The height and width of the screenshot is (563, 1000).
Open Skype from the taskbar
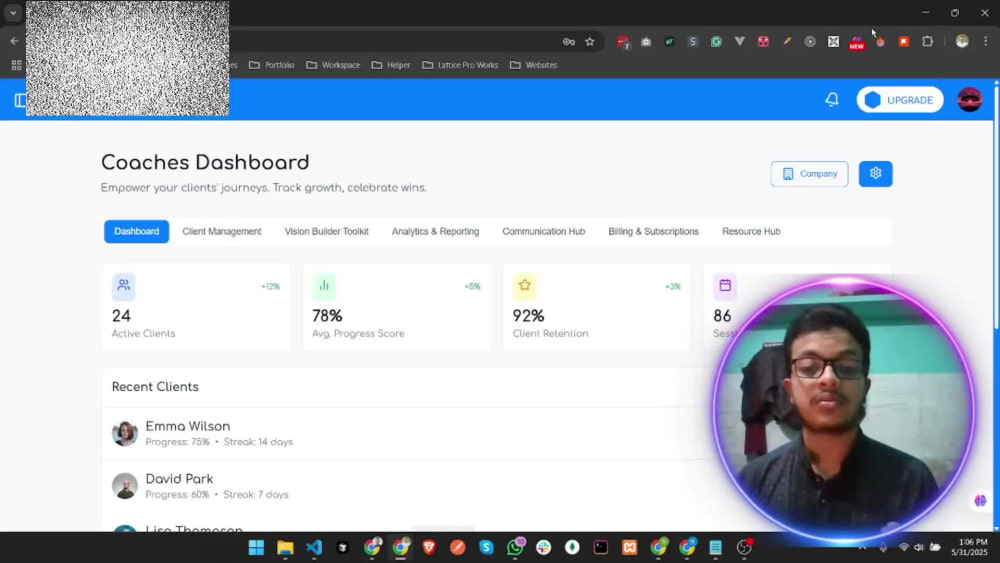coord(486,547)
